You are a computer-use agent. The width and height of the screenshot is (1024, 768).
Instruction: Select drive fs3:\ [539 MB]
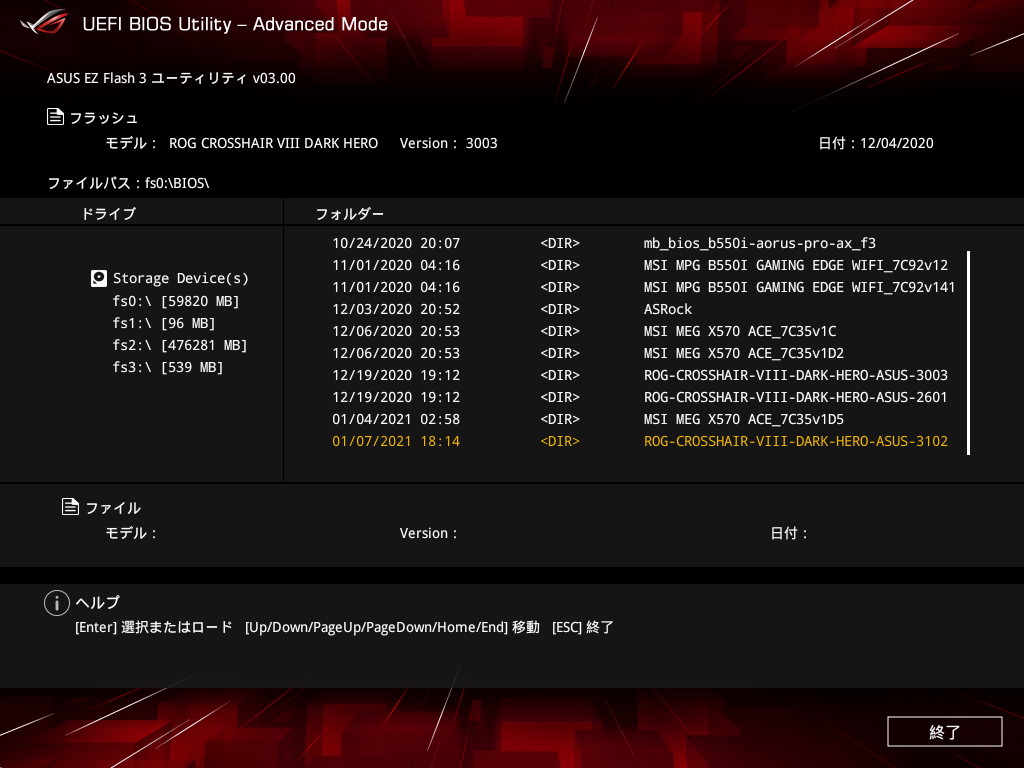pyautogui.click(x=167, y=367)
